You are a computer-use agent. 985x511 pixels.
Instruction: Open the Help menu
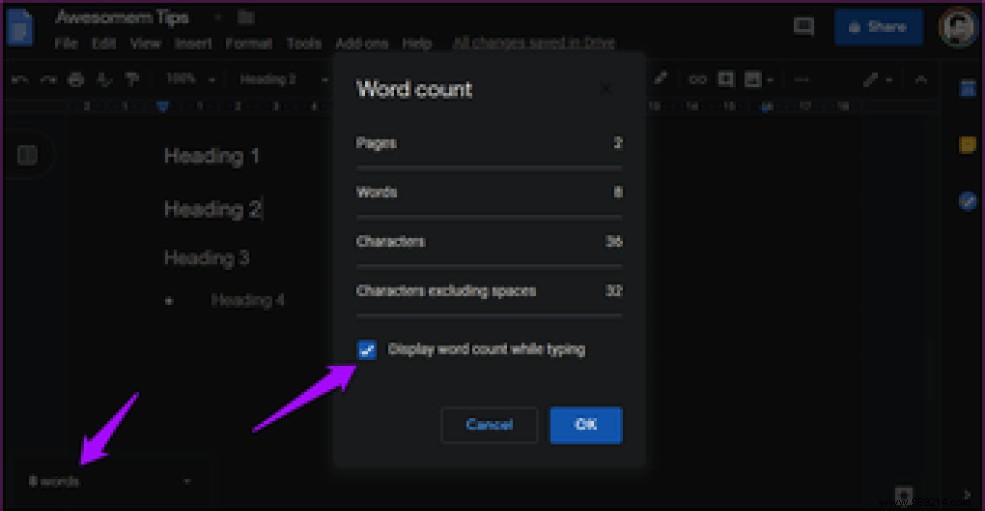coord(416,43)
